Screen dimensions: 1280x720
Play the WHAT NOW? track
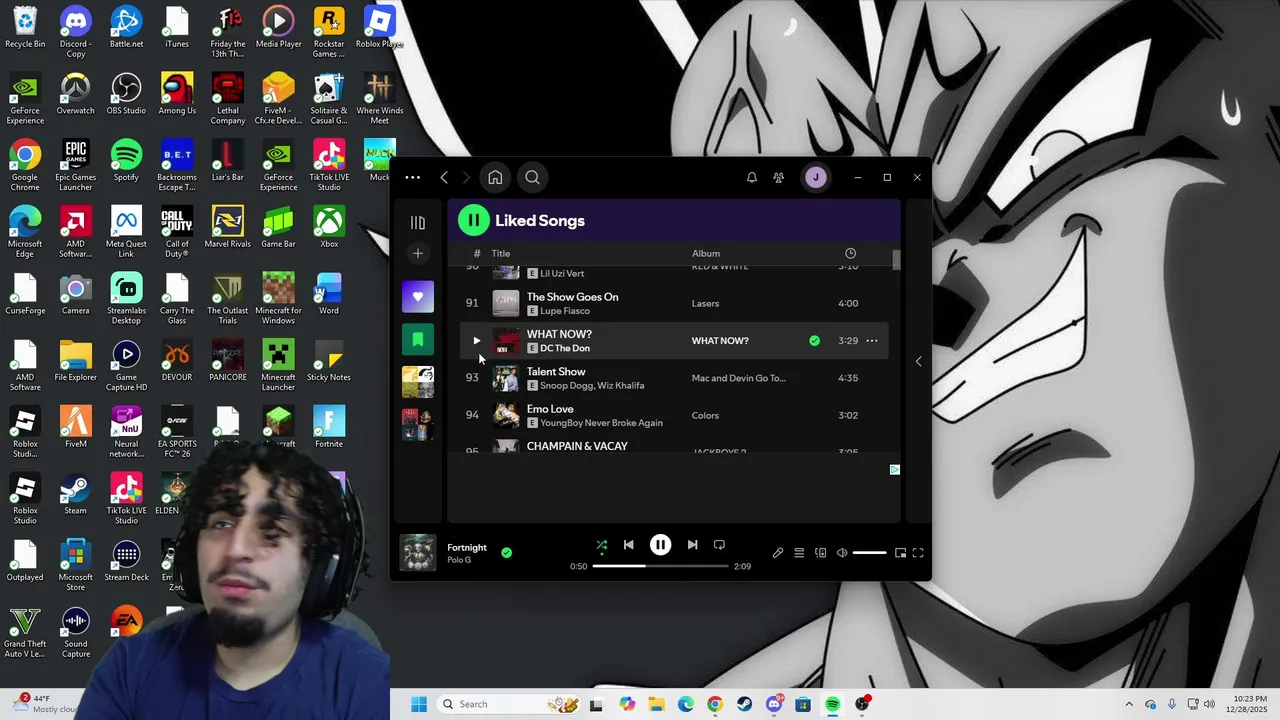[476, 341]
